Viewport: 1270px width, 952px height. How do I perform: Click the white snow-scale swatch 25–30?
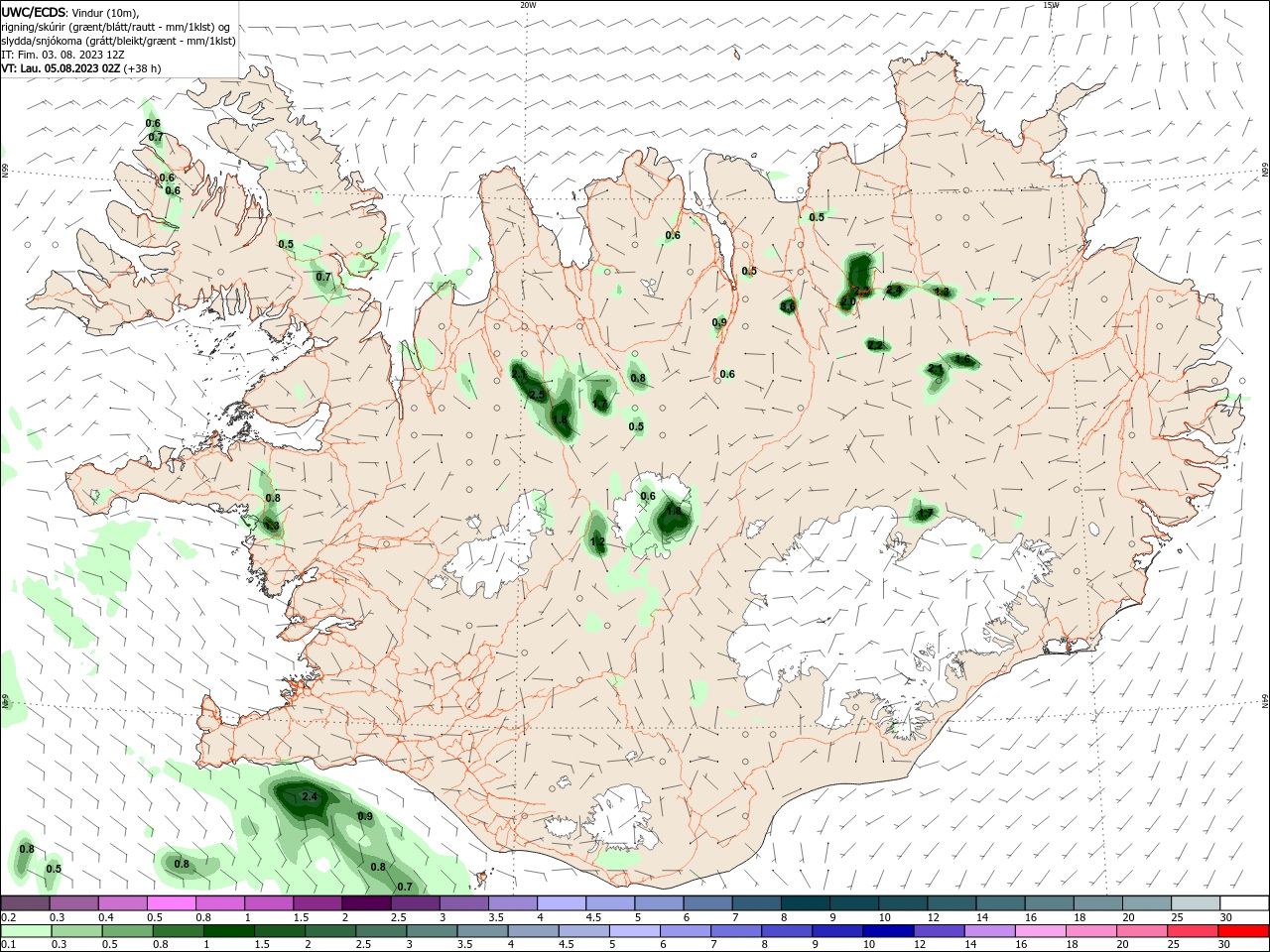click(1196, 903)
